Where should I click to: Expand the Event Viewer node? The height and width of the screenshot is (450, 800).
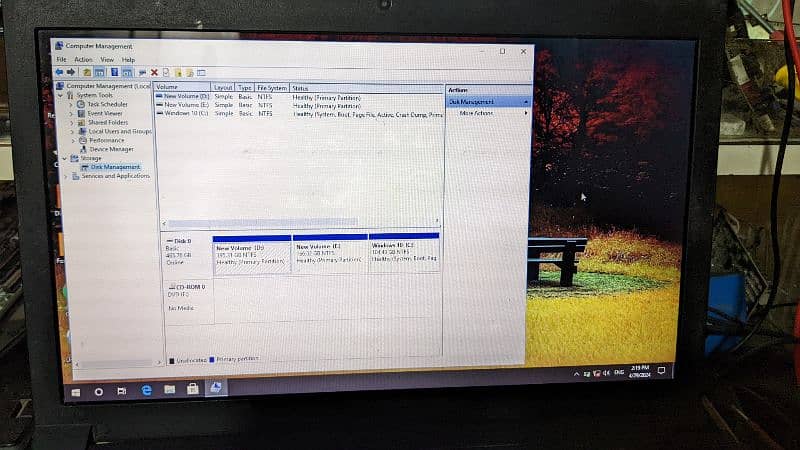click(72, 113)
